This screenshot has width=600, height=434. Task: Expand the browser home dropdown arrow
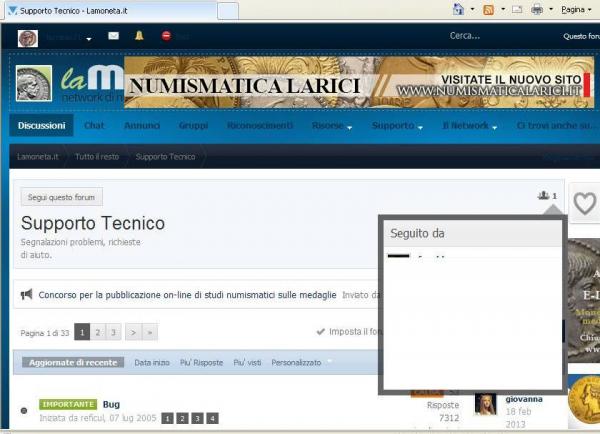pos(472,9)
